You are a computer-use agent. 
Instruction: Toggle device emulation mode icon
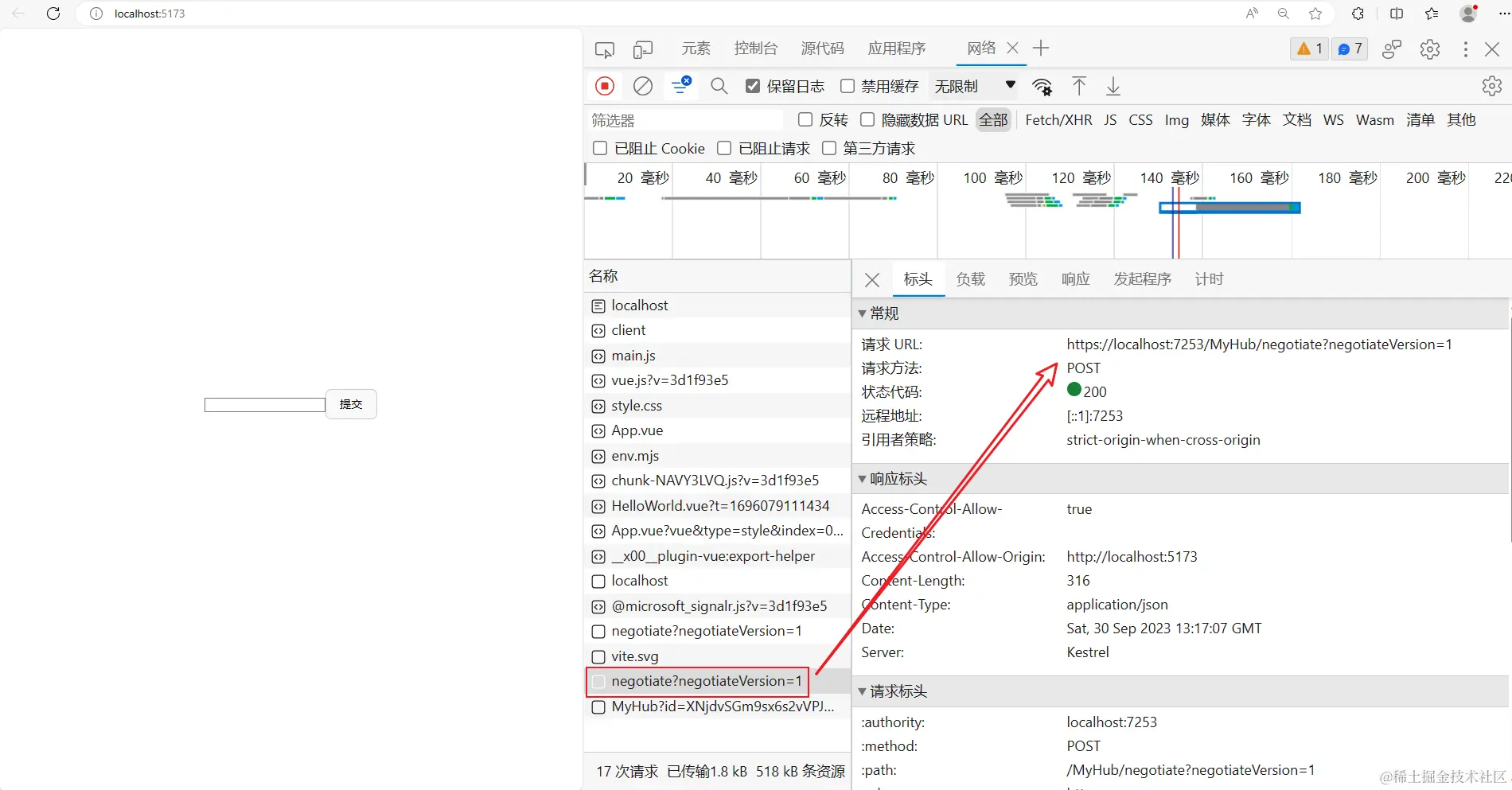[x=643, y=49]
